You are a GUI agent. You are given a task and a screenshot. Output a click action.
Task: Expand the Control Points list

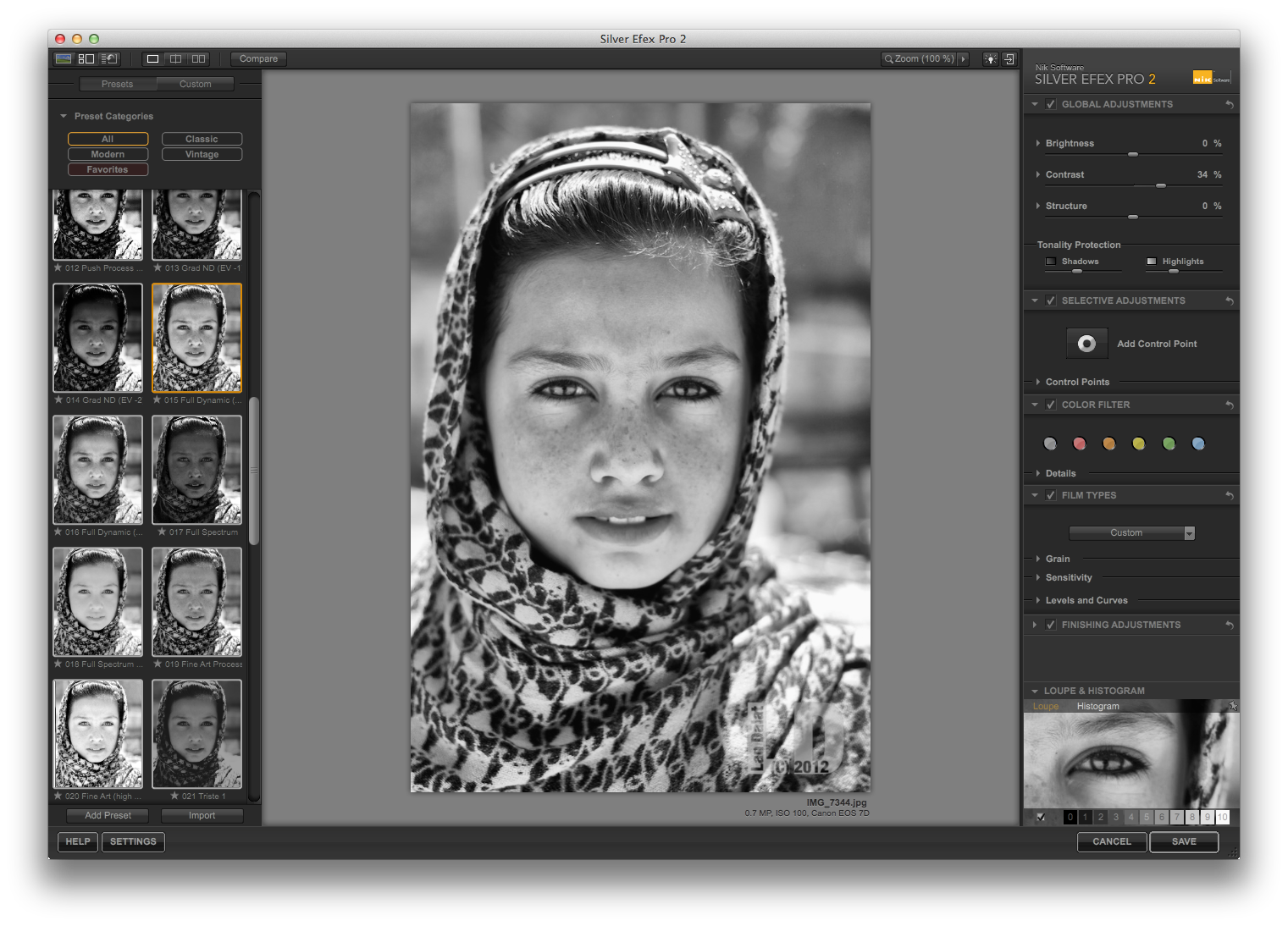(1038, 383)
